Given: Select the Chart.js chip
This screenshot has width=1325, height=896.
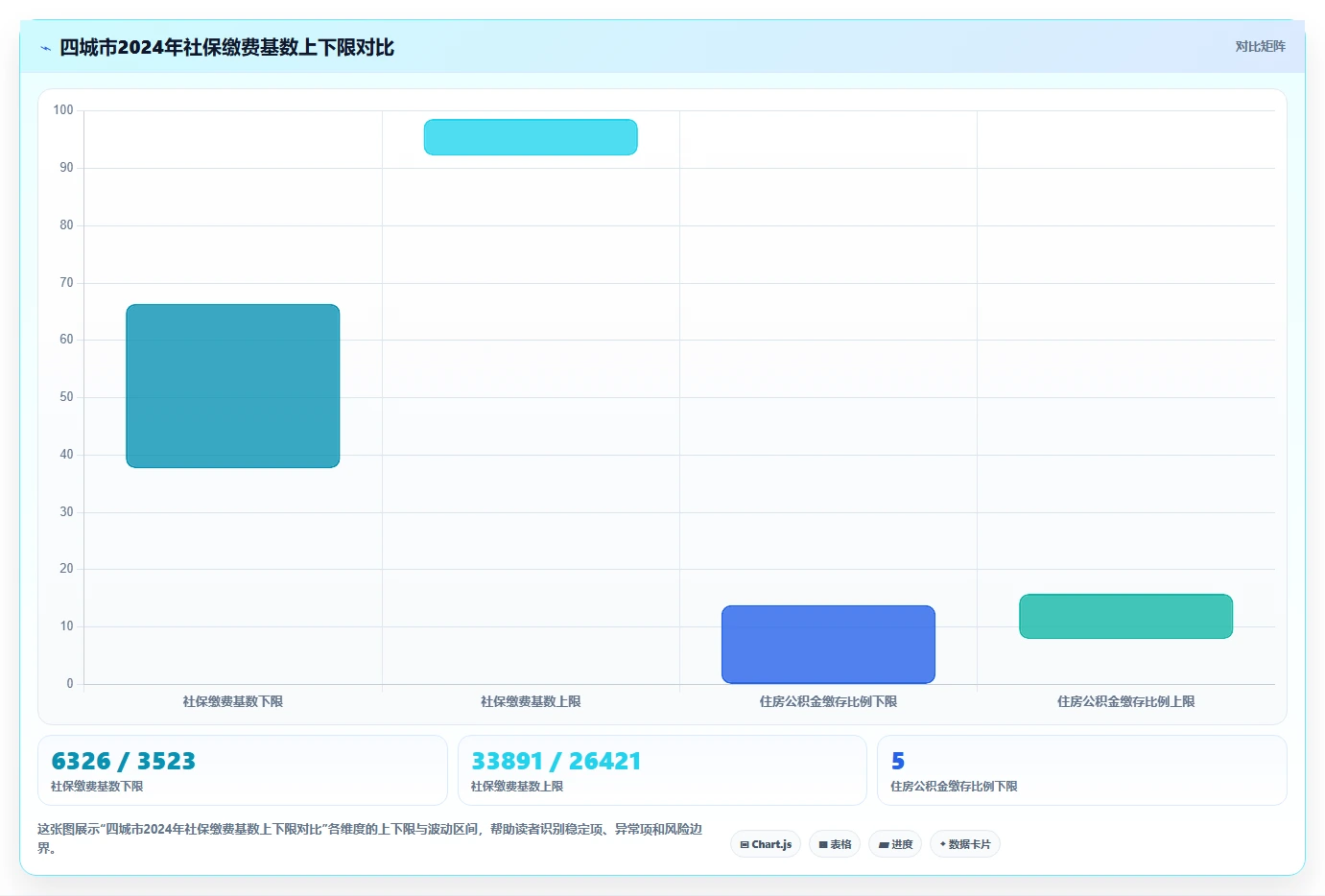Looking at the screenshot, I should pos(766,844).
